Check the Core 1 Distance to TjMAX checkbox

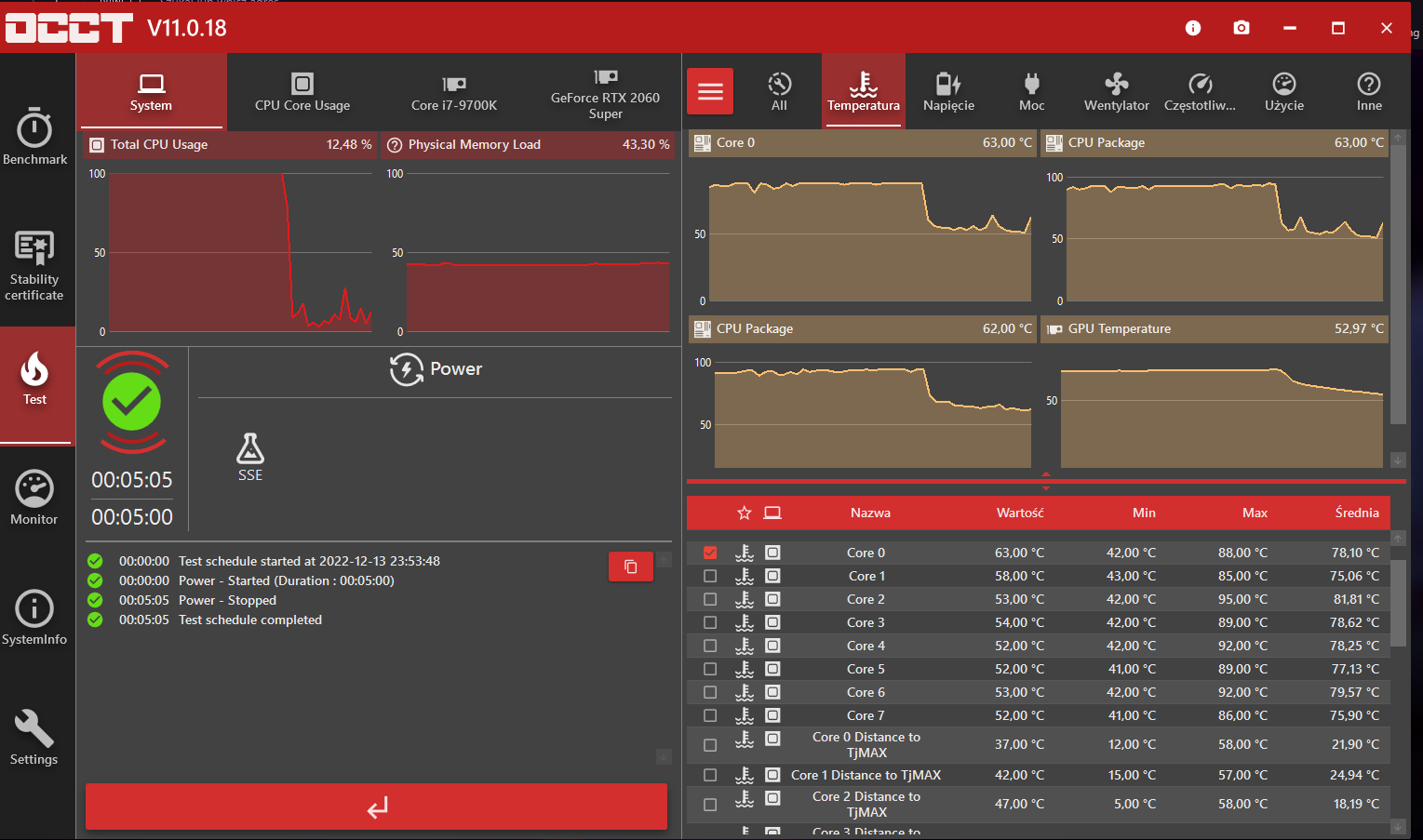tap(710, 775)
